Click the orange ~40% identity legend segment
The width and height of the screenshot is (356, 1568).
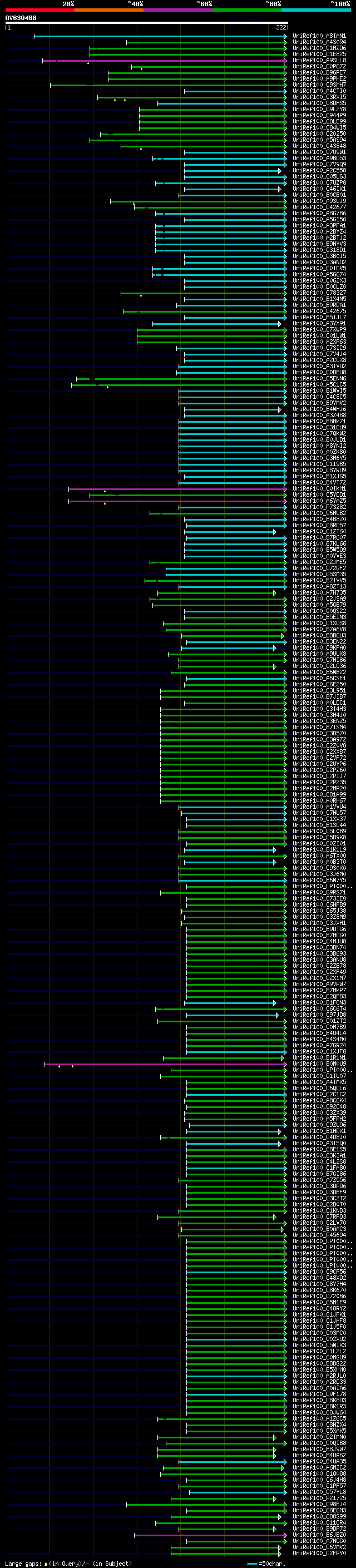(x=109, y=10)
